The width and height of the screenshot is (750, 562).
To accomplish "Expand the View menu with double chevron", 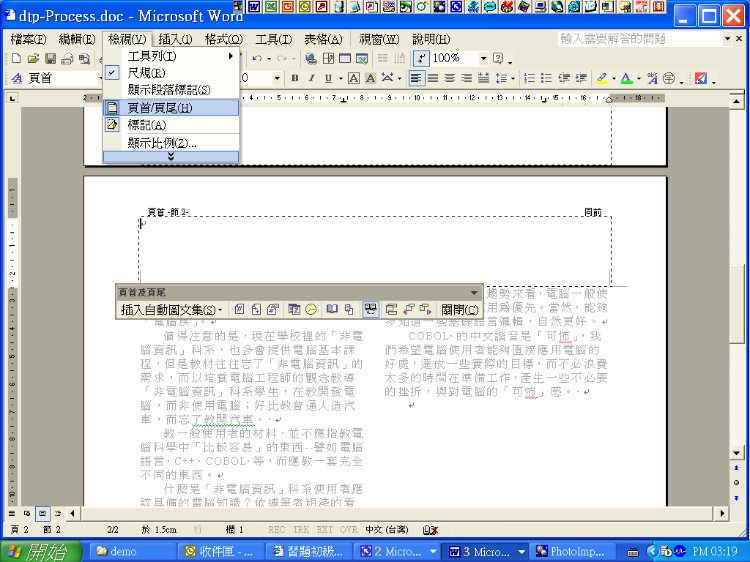I will tap(171, 157).
